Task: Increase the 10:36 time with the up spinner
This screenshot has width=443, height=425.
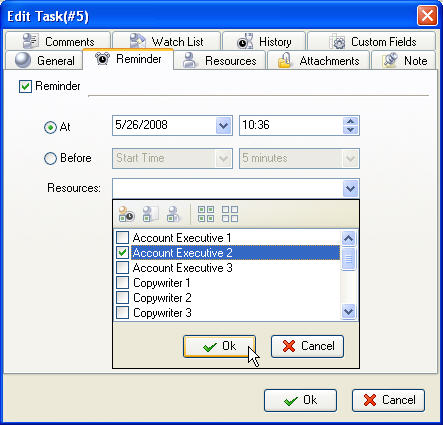Action: [x=350, y=121]
